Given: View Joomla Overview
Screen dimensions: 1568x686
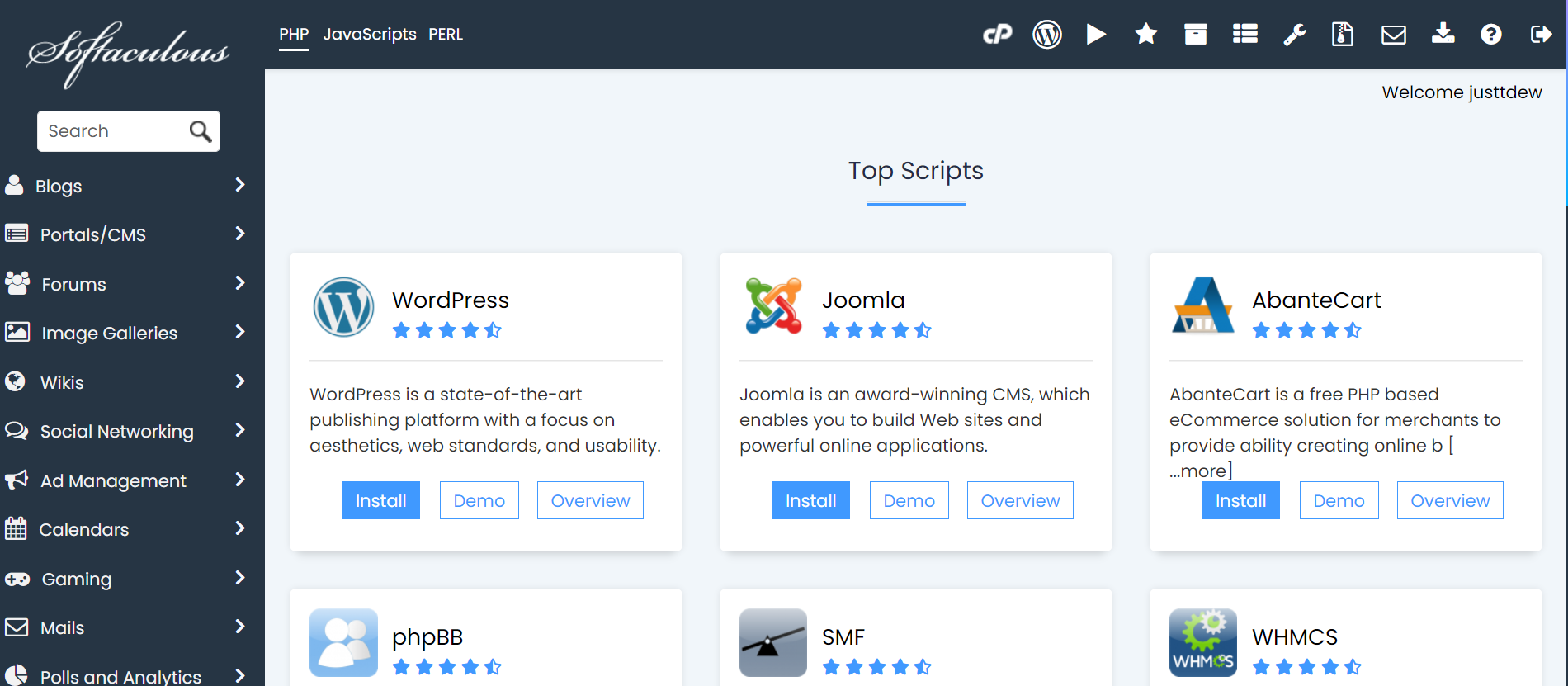Looking at the screenshot, I should (x=1020, y=500).
